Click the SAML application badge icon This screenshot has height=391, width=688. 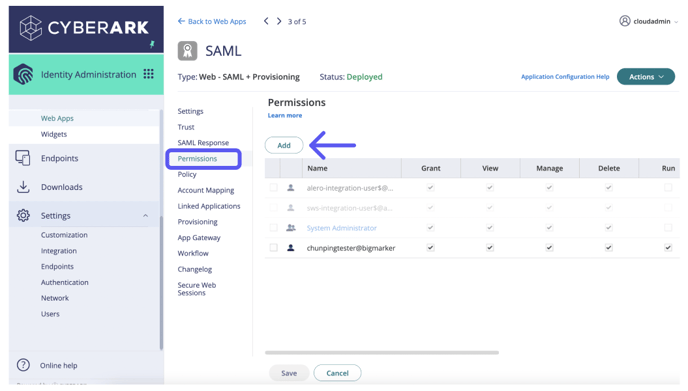[187, 51]
